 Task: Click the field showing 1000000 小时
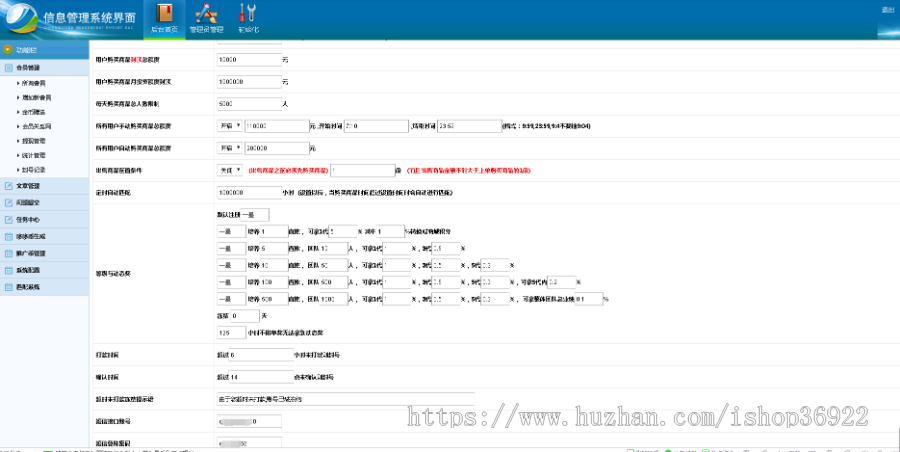point(249,193)
